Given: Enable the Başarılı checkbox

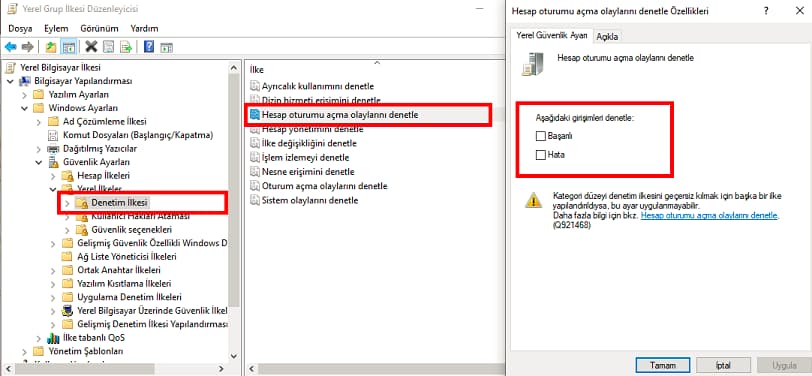Looking at the screenshot, I should tap(541, 136).
